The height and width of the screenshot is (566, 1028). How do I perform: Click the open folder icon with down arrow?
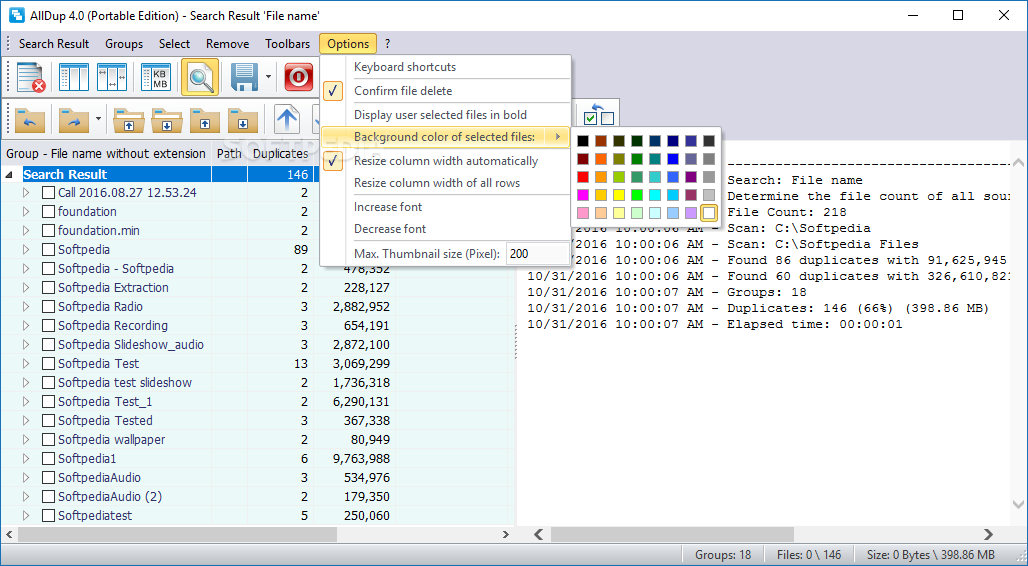[167, 121]
